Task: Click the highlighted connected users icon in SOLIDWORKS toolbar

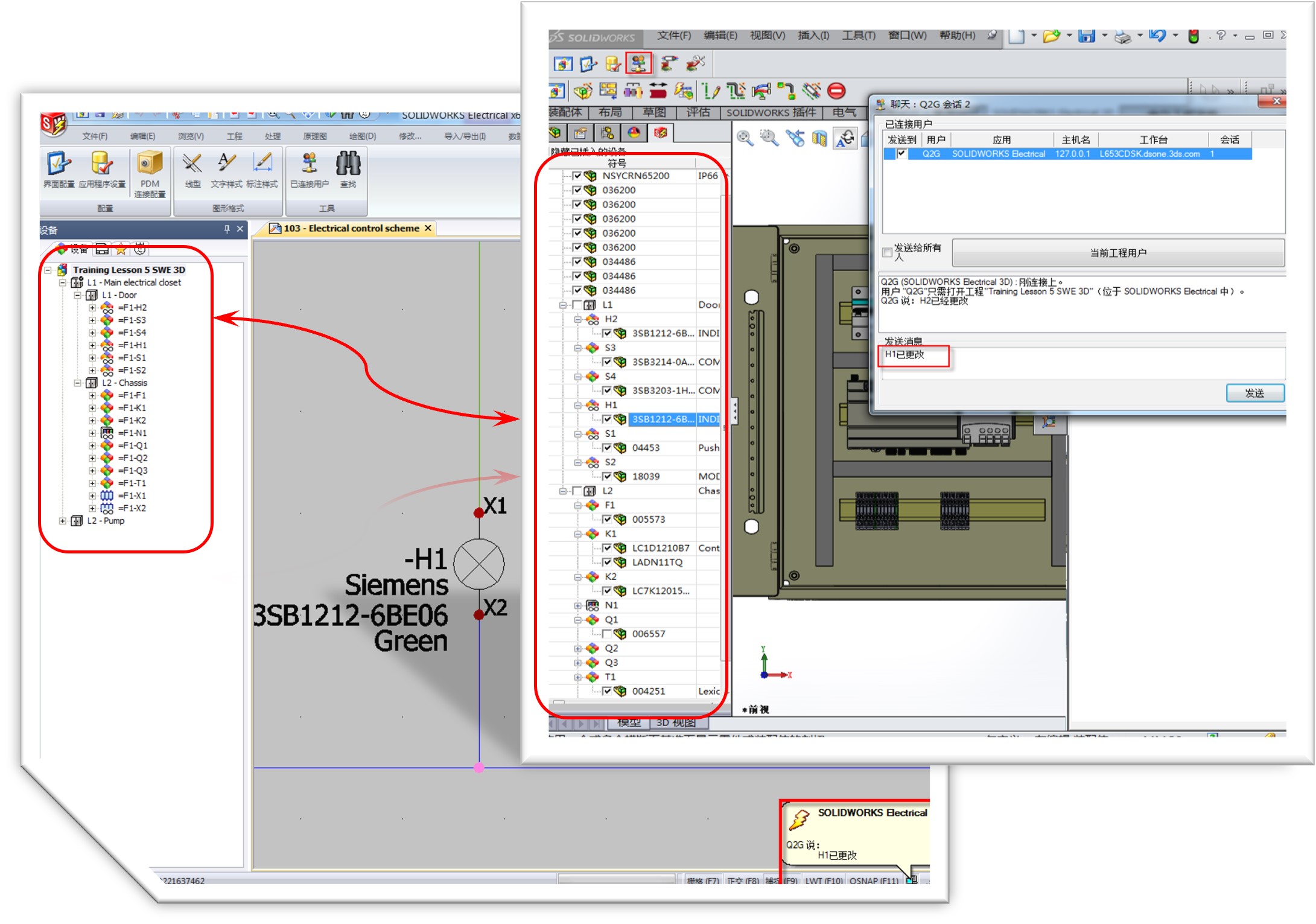Action: [x=638, y=63]
